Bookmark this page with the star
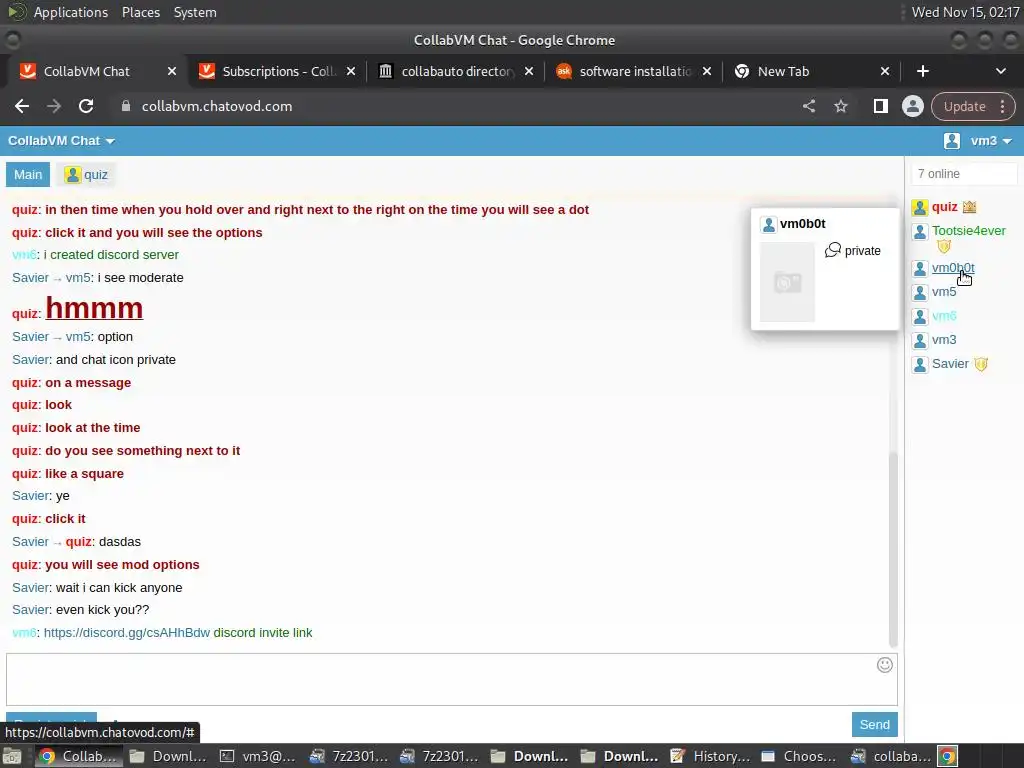The image size is (1024, 768). (x=840, y=106)
